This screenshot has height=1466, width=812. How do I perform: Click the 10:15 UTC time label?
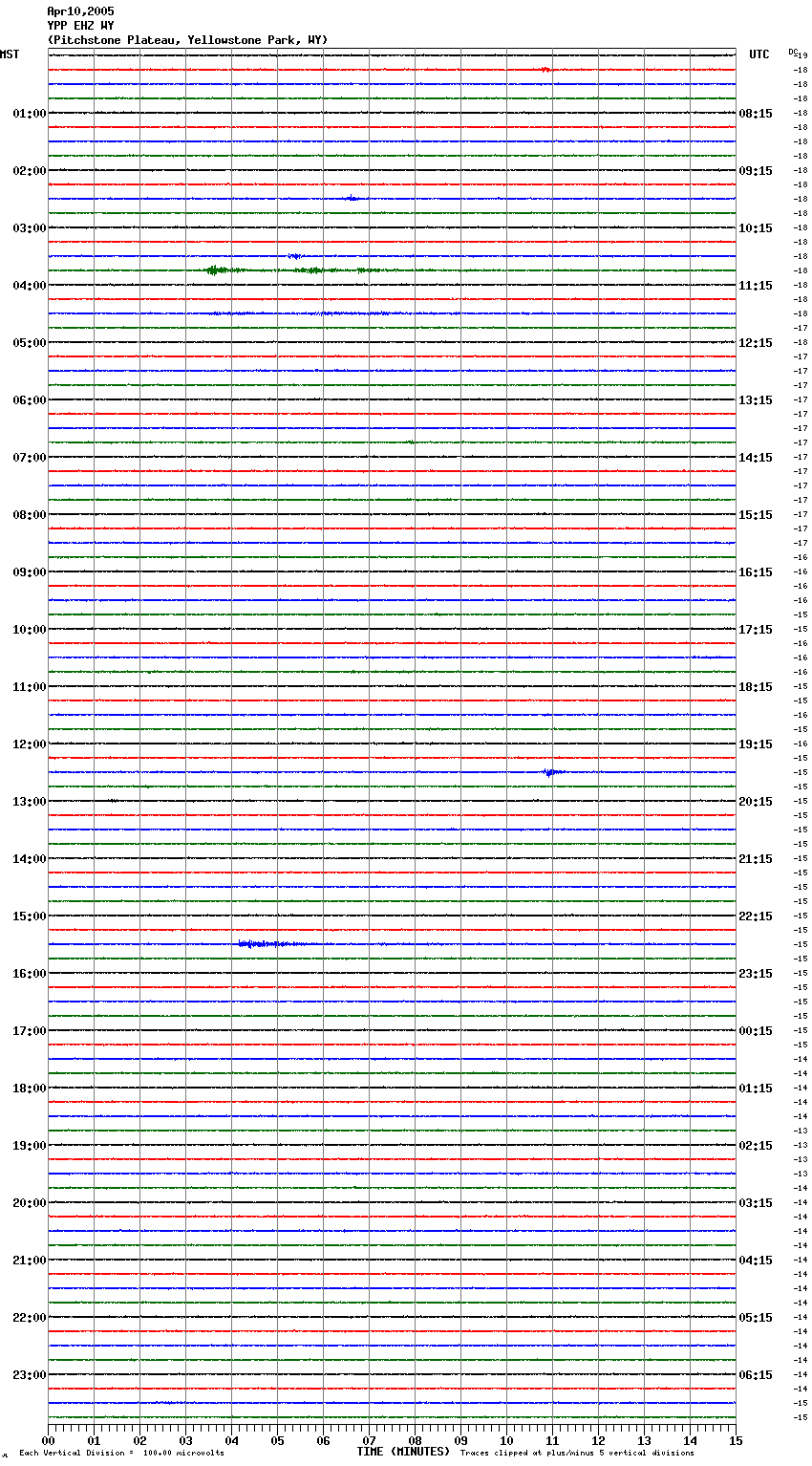click(x=756, y=228)
